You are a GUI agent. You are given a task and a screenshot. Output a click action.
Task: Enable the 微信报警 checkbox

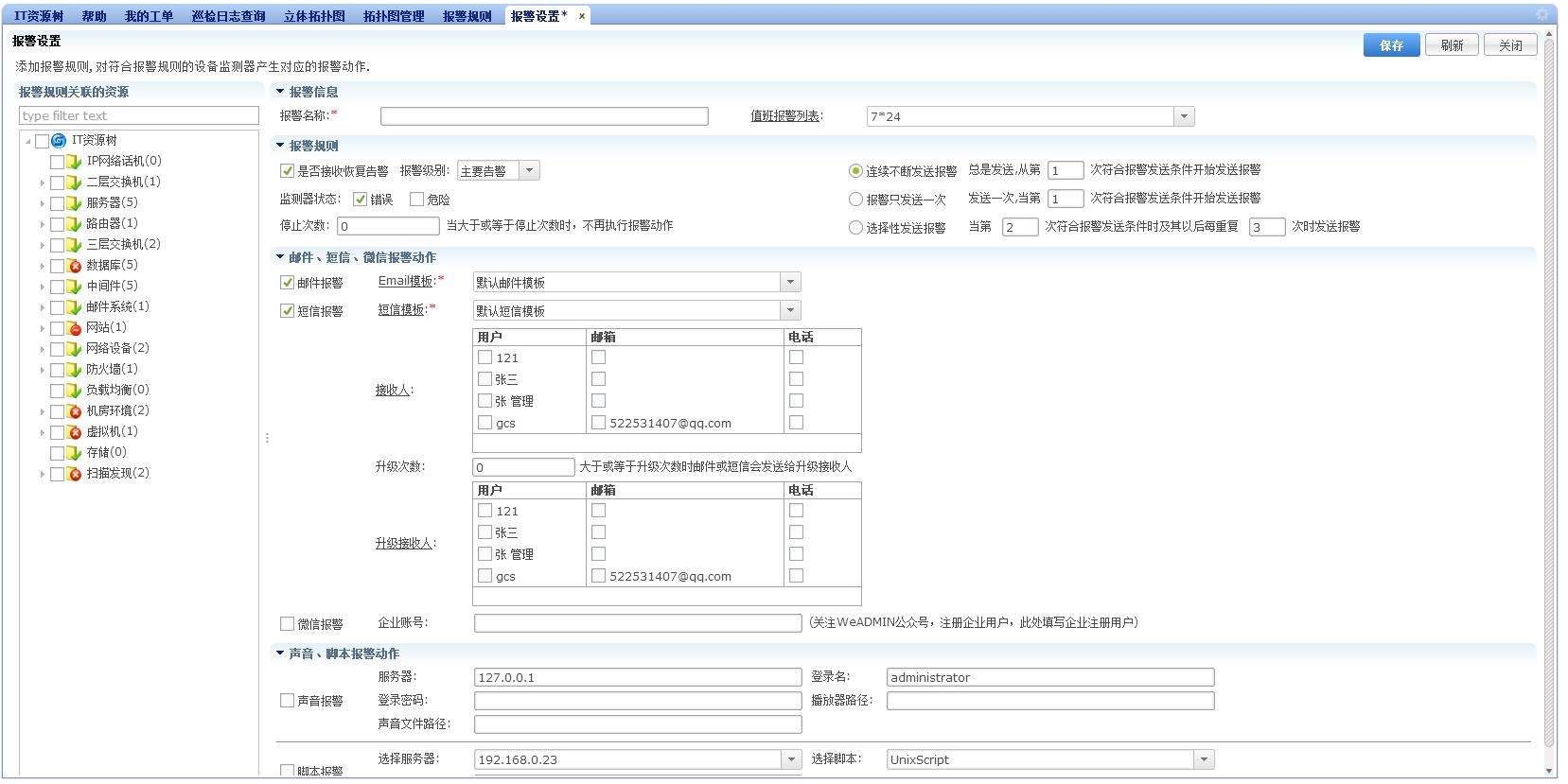(287, 623)
